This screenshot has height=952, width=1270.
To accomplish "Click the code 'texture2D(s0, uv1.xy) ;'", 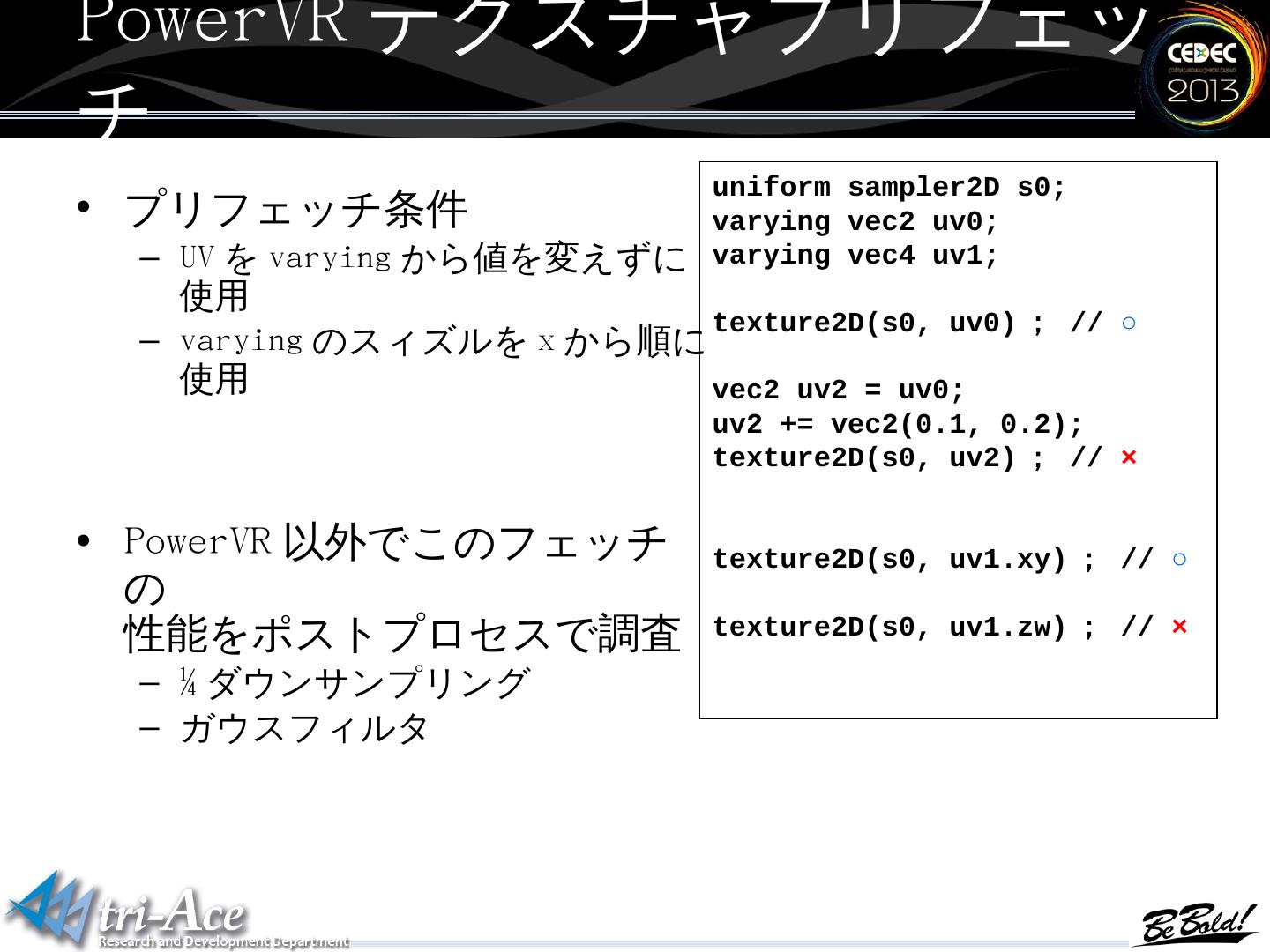I will tap(904, 560).
